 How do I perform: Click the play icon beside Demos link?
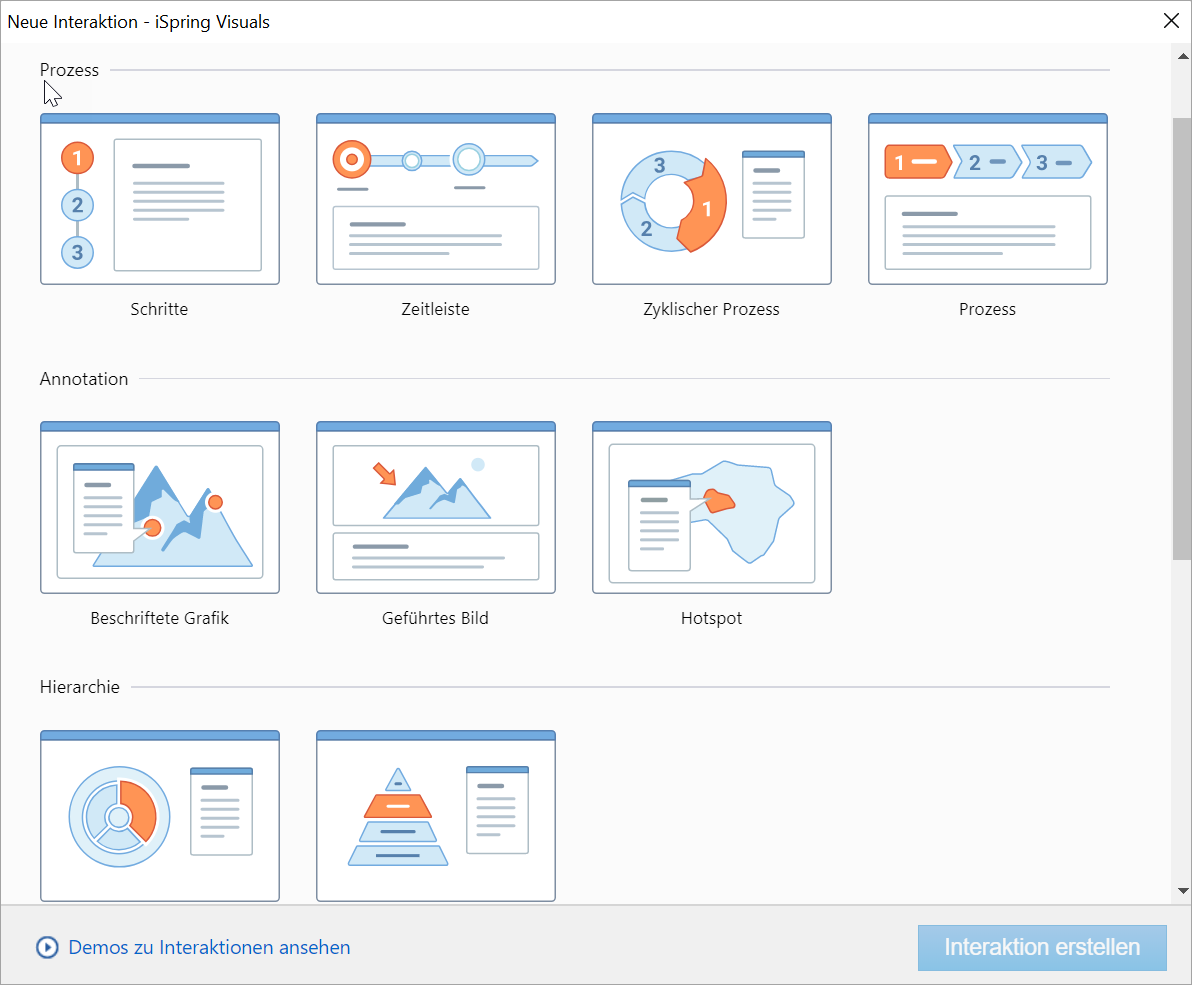pyautogui.click(x=47, y=947)
